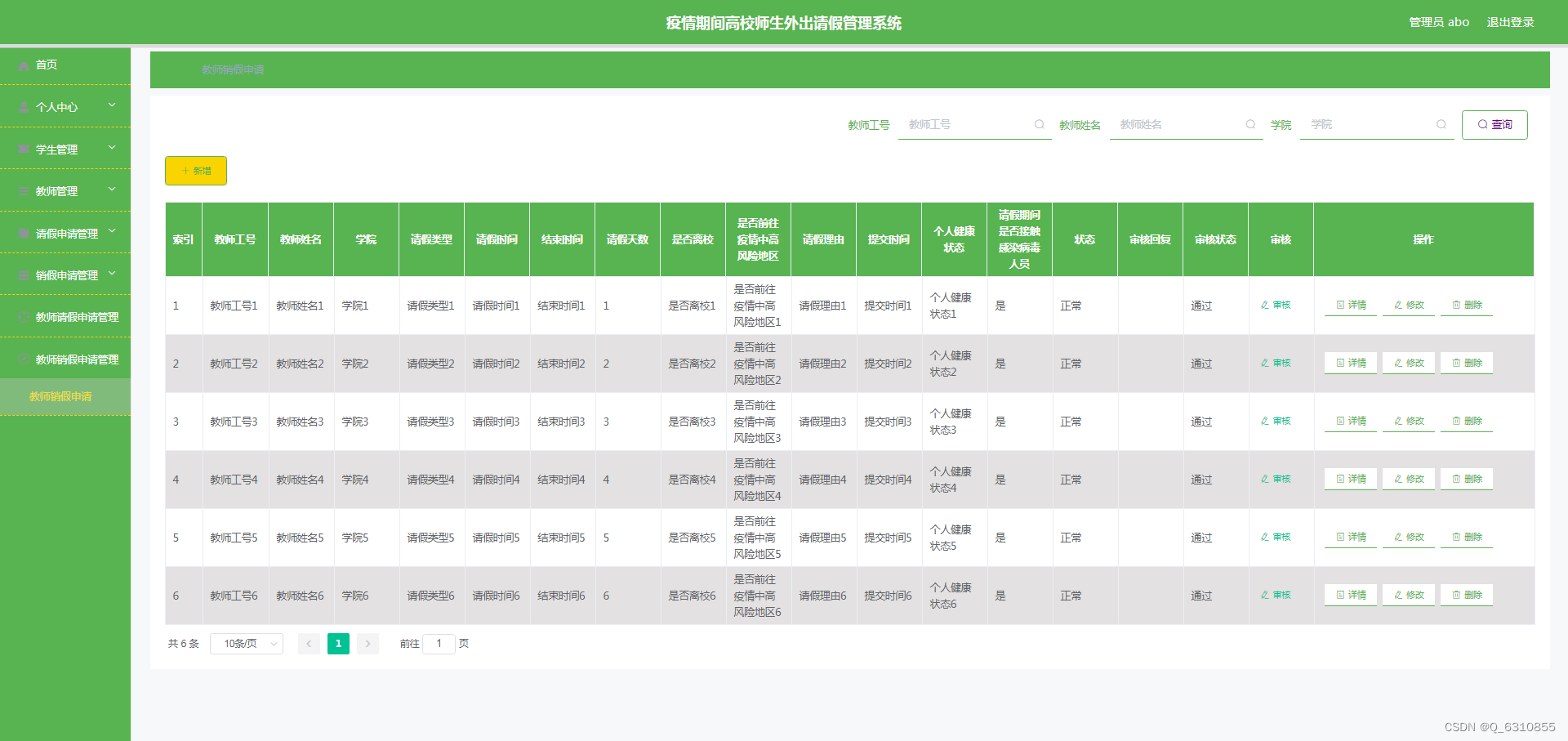This screenshot has width=1568, height=741.
Task: Open 首页 in the sidebar
Action: 65,65
